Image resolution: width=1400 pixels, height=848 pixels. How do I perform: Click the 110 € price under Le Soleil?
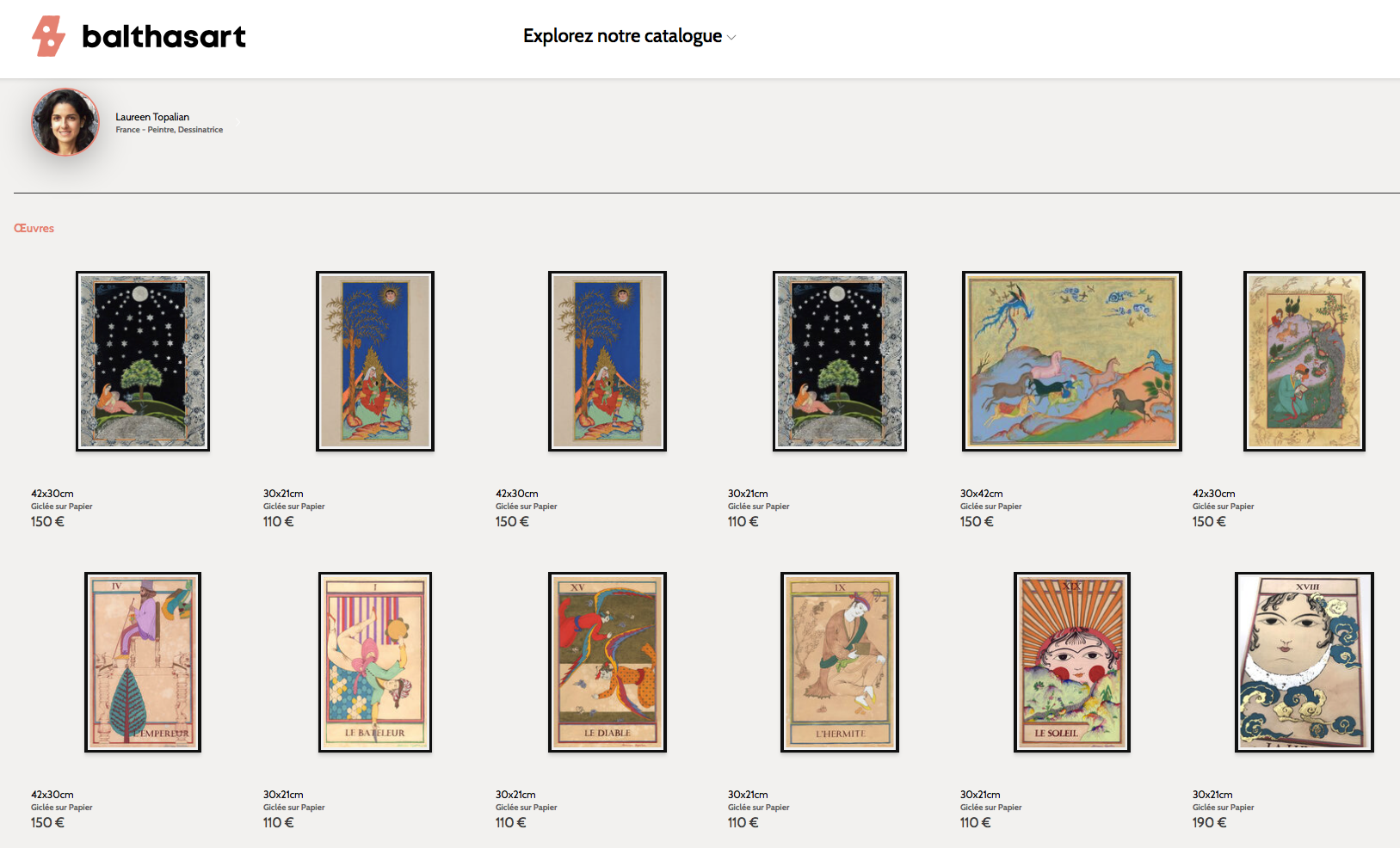point(975,823)
